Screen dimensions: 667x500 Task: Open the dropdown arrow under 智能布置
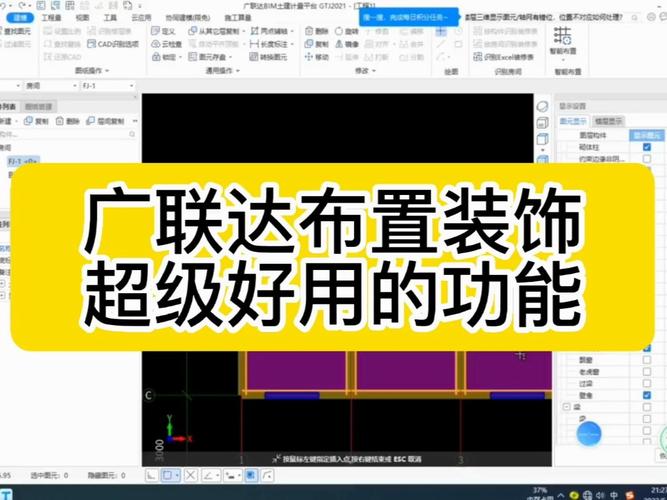coord(563,60)
